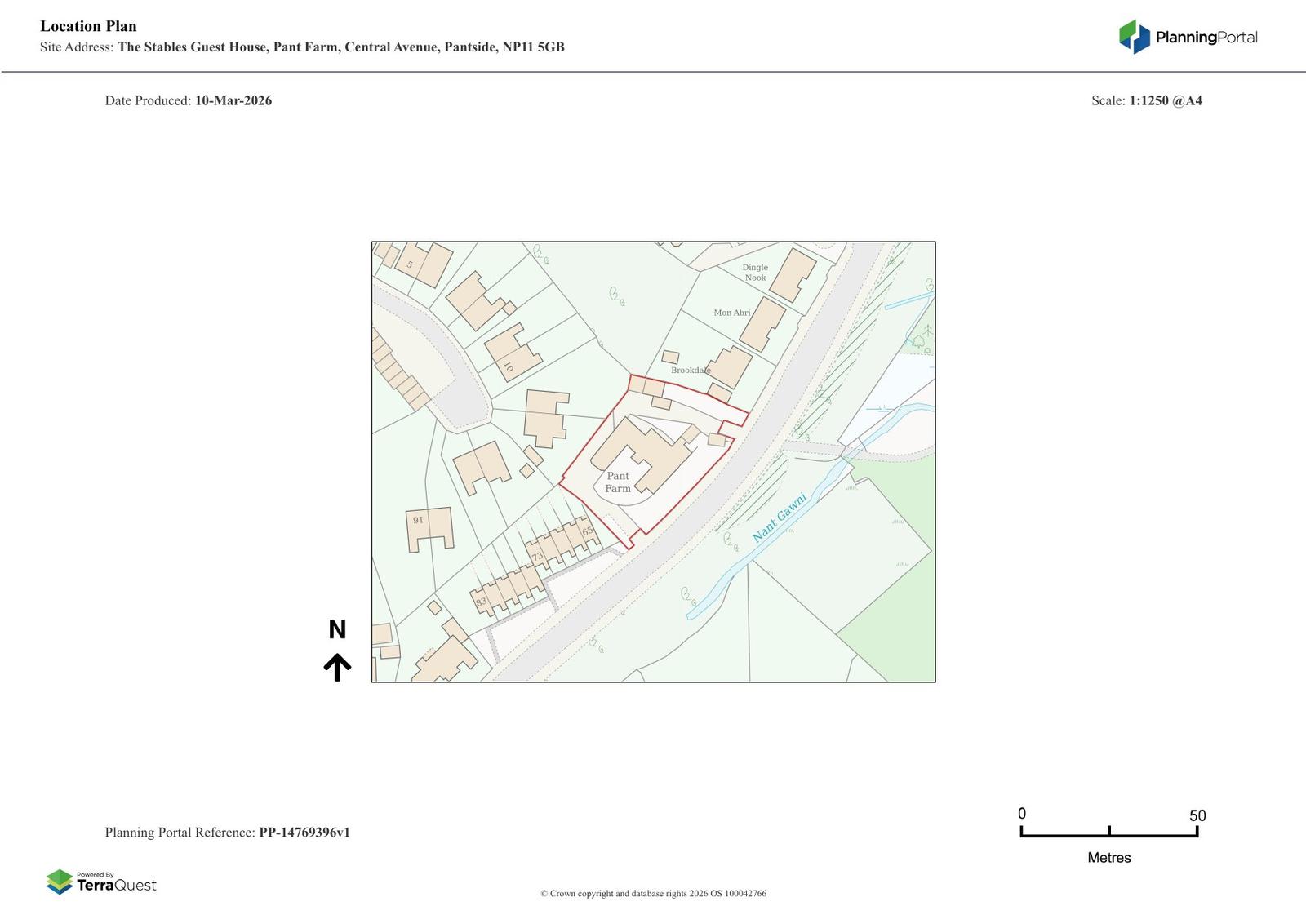Image resolution: width=1306 pixels, height=924 pixels.
Task: Click house number 10 on the map
Action: point(508,367)
